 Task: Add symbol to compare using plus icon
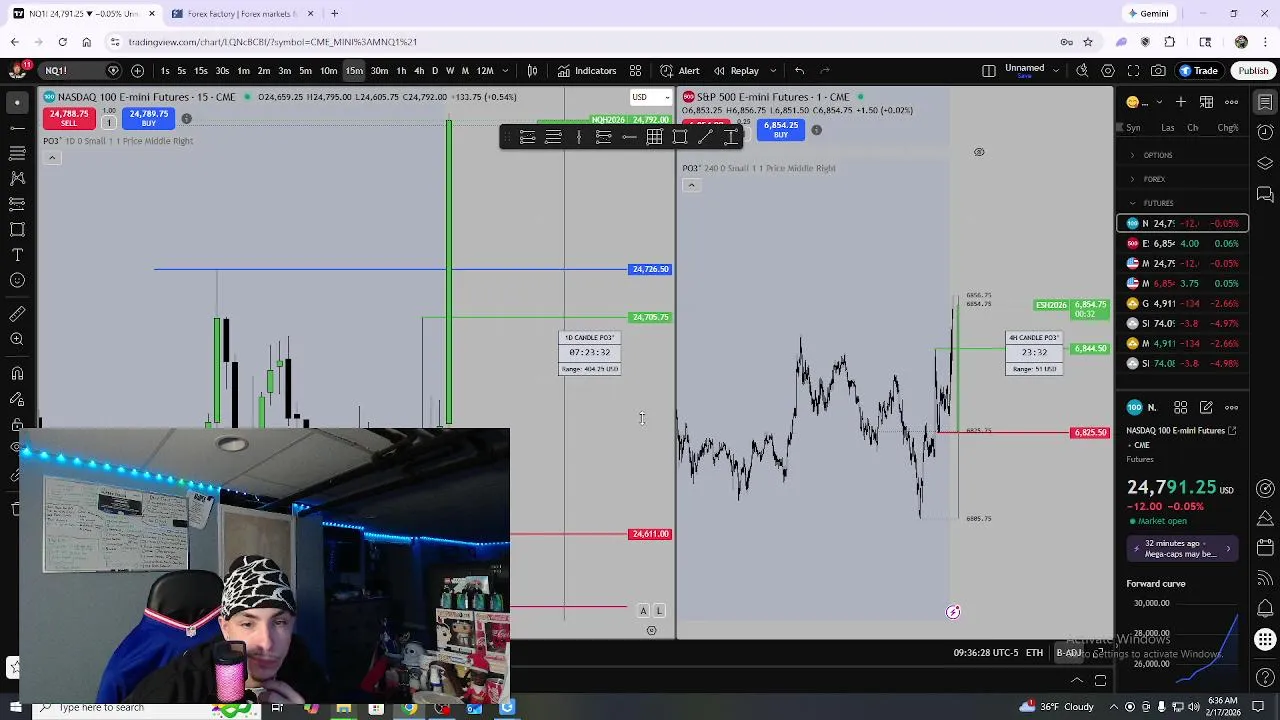(x=137, y=71)
